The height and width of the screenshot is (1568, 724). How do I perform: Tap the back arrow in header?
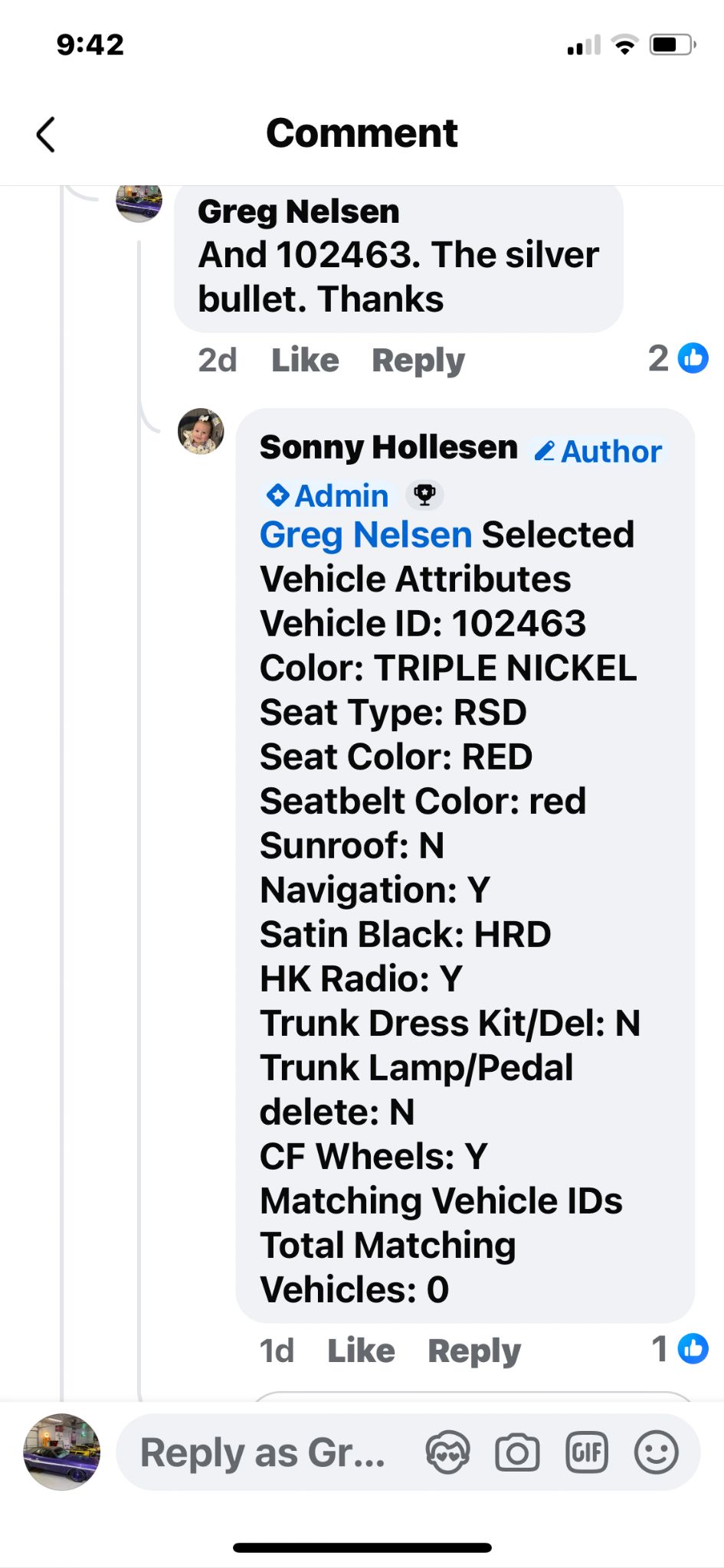click(46, 135)
